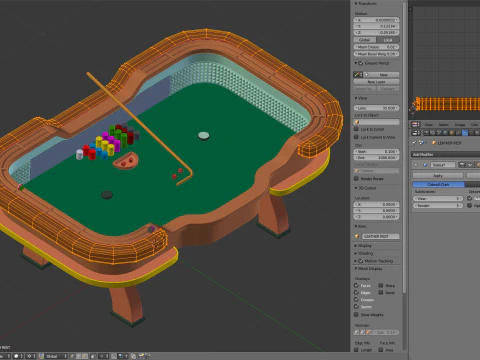The image size is (480, 360).
Task: Switch to the World properties tab icon
Action: coord(445,133)
